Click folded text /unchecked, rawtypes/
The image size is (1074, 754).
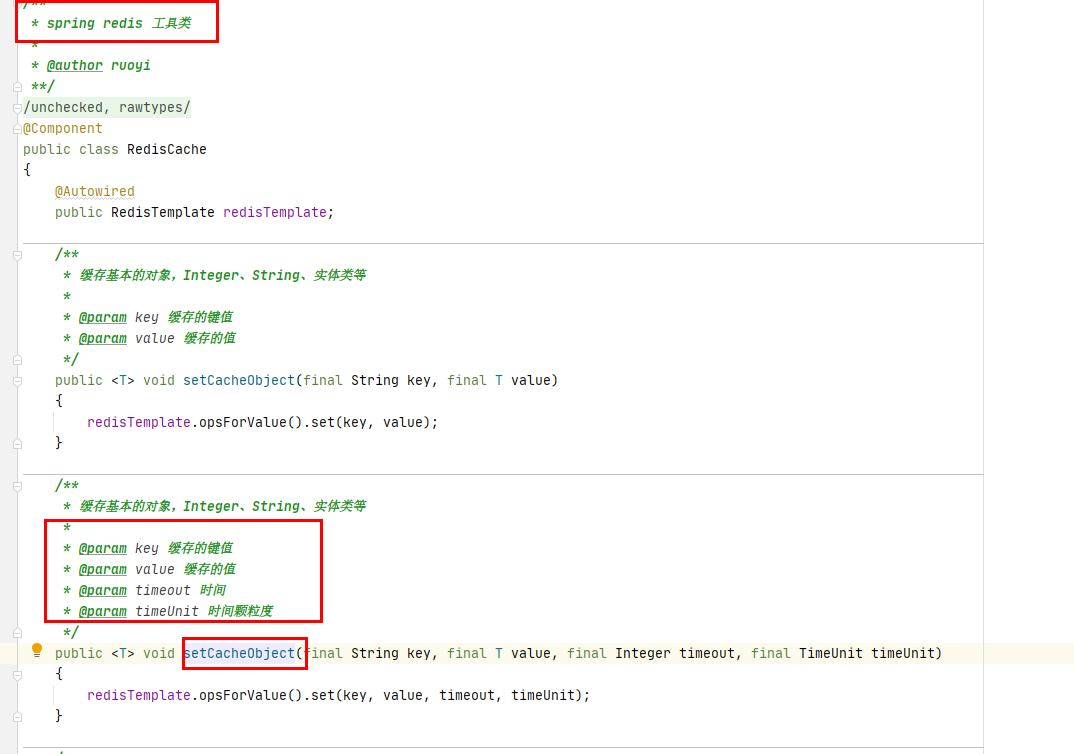pos(107,108)
